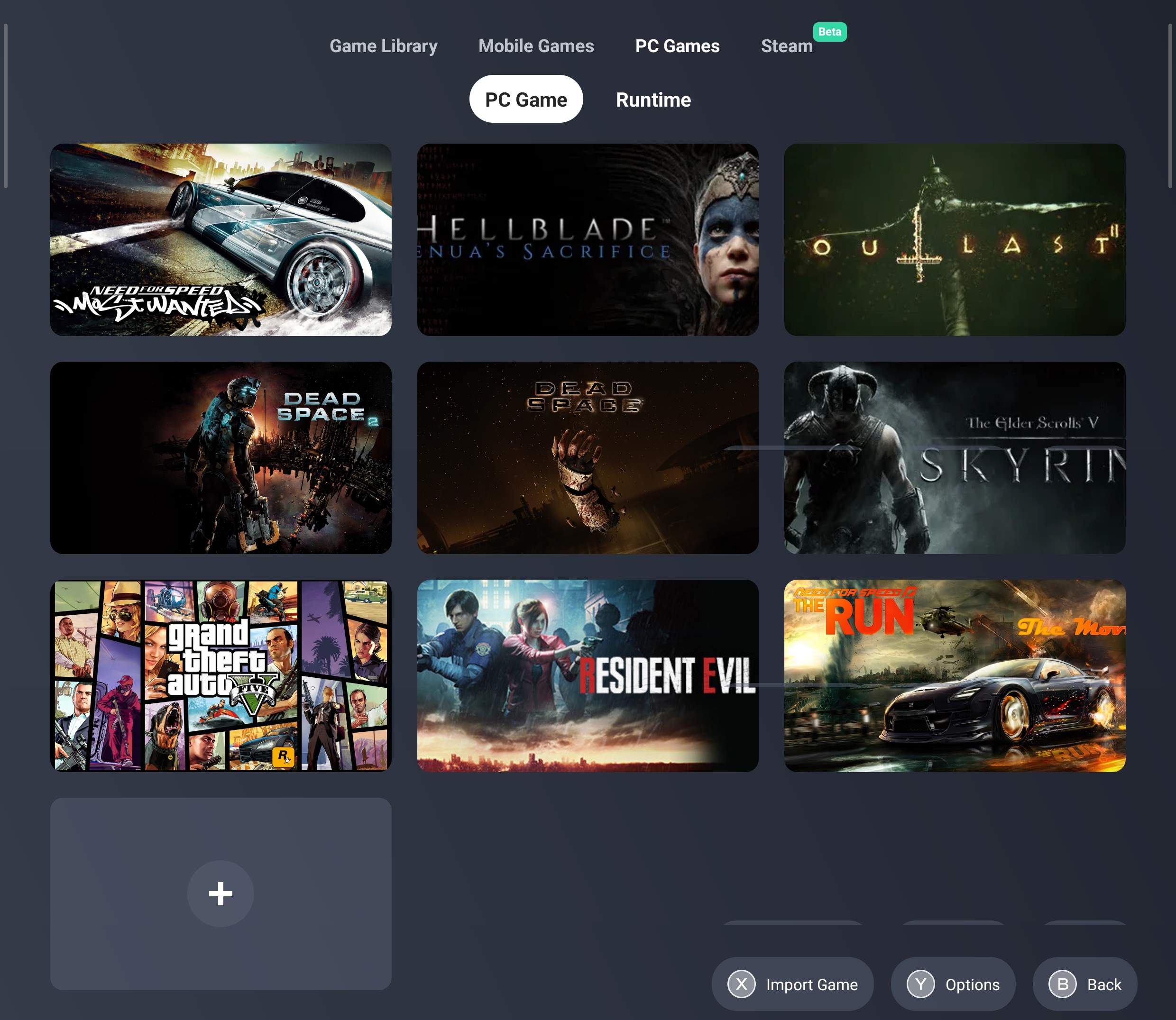Select the PC Games tab
Viewport: 1176px width, 1020px height.
pos(677,46)
